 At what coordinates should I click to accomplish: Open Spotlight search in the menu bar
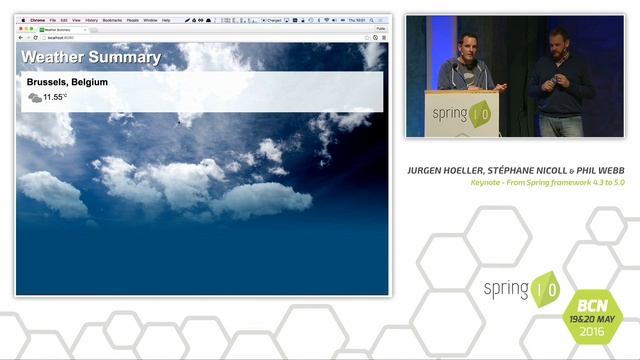point(371,20)
